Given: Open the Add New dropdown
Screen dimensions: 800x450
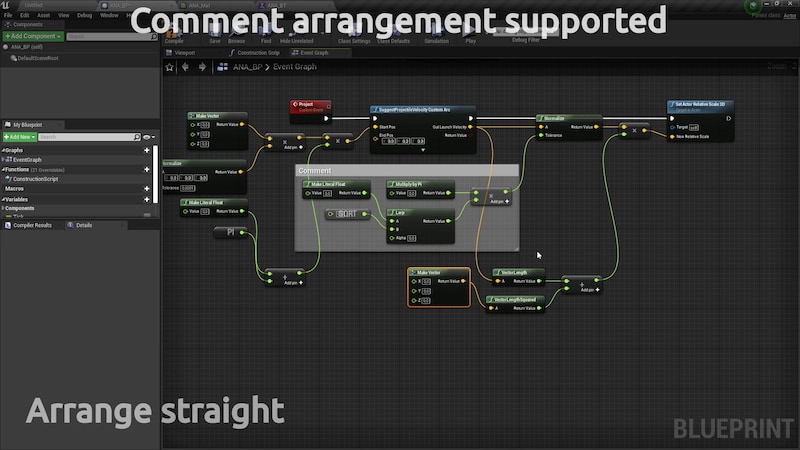Looking at the screenshot, I should (x=19, y=137).
